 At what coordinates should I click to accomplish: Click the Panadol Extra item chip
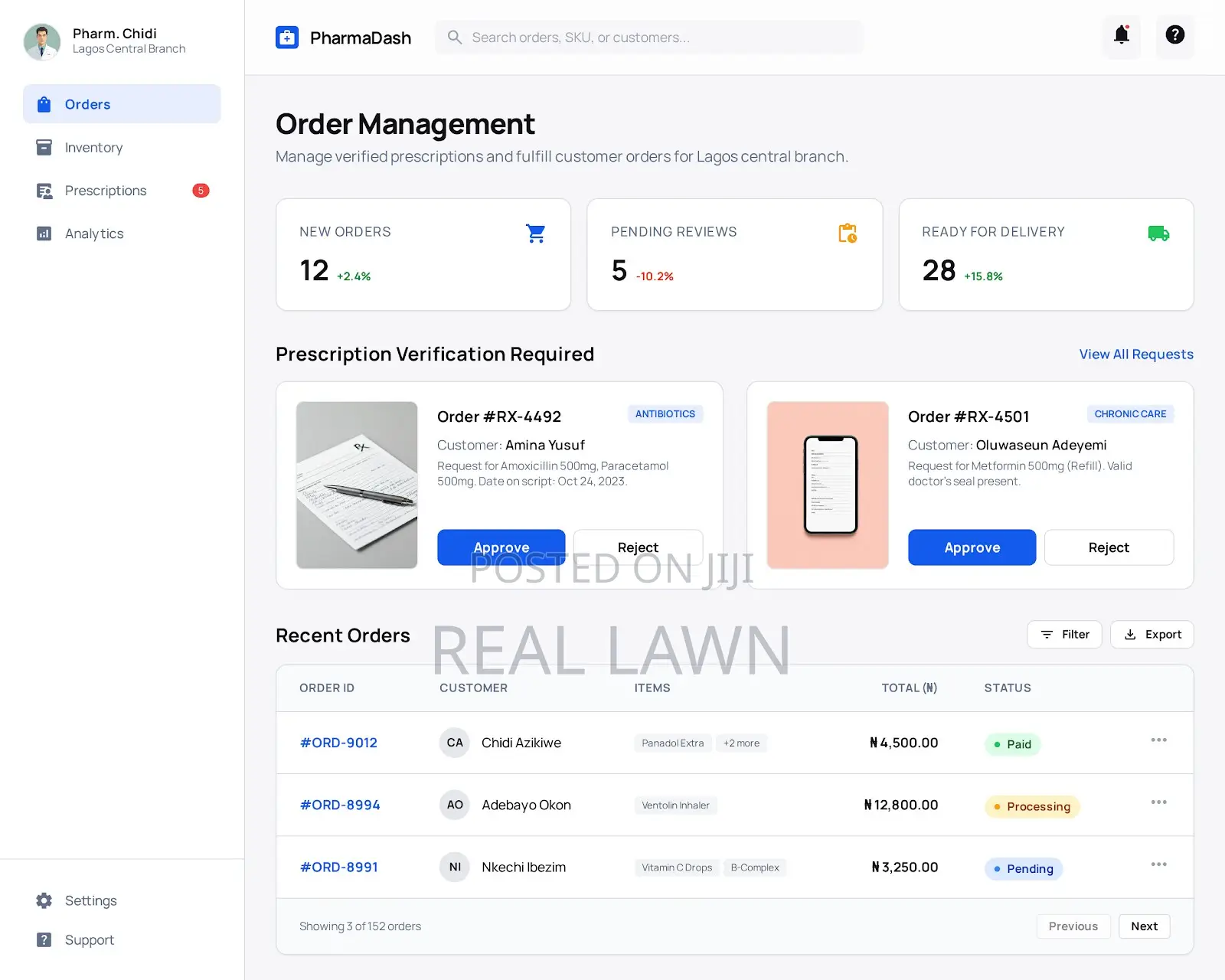point(673,743)
